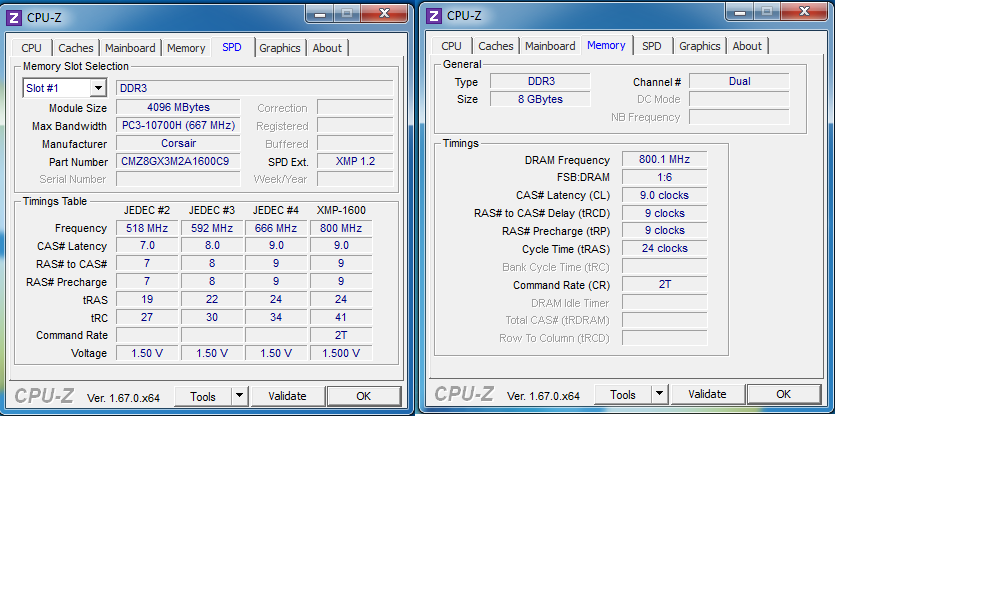The height and width of the screenshot is (614, 998).
Task: Click JEDEC #2 tRAS value 19
Action: (147, 299)
